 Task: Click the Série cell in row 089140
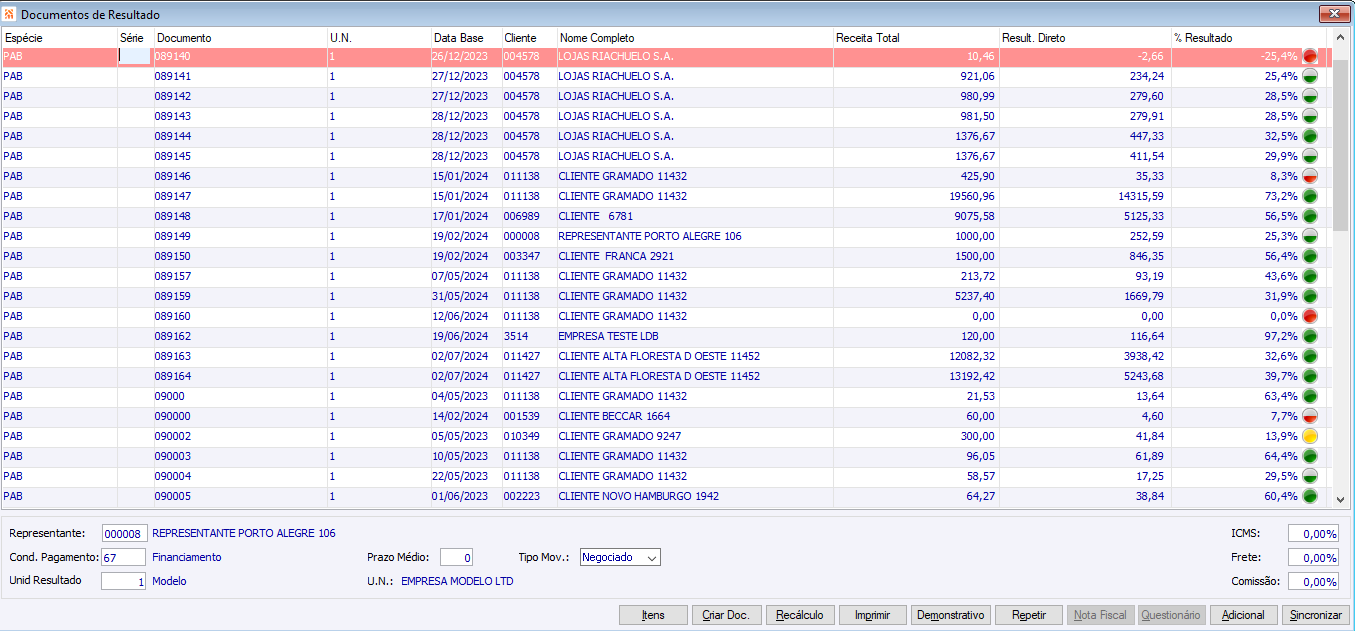tap(135, 56)
